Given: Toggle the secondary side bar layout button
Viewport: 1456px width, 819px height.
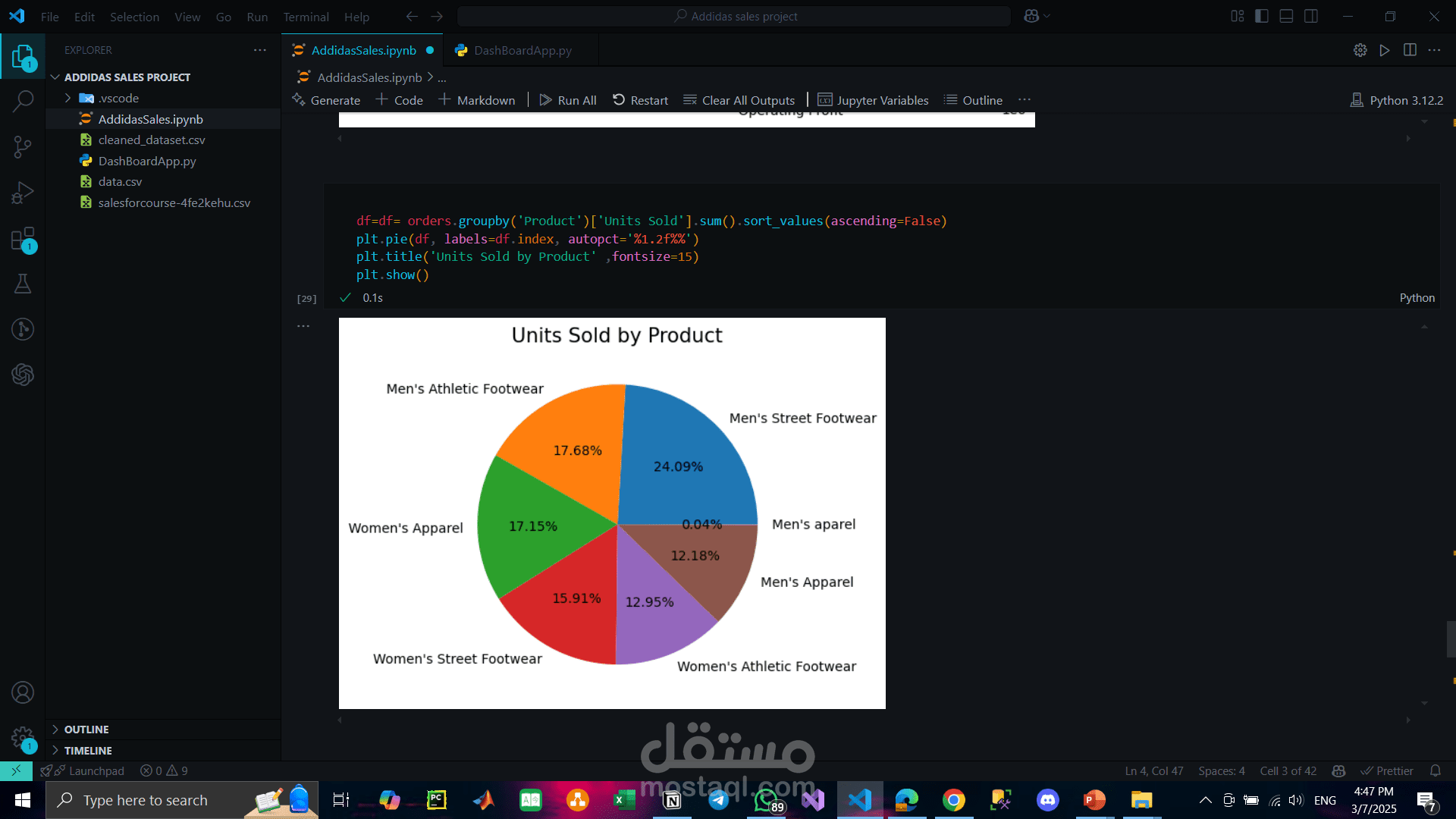Looking at the screenshot, I should coord(1311,16).
